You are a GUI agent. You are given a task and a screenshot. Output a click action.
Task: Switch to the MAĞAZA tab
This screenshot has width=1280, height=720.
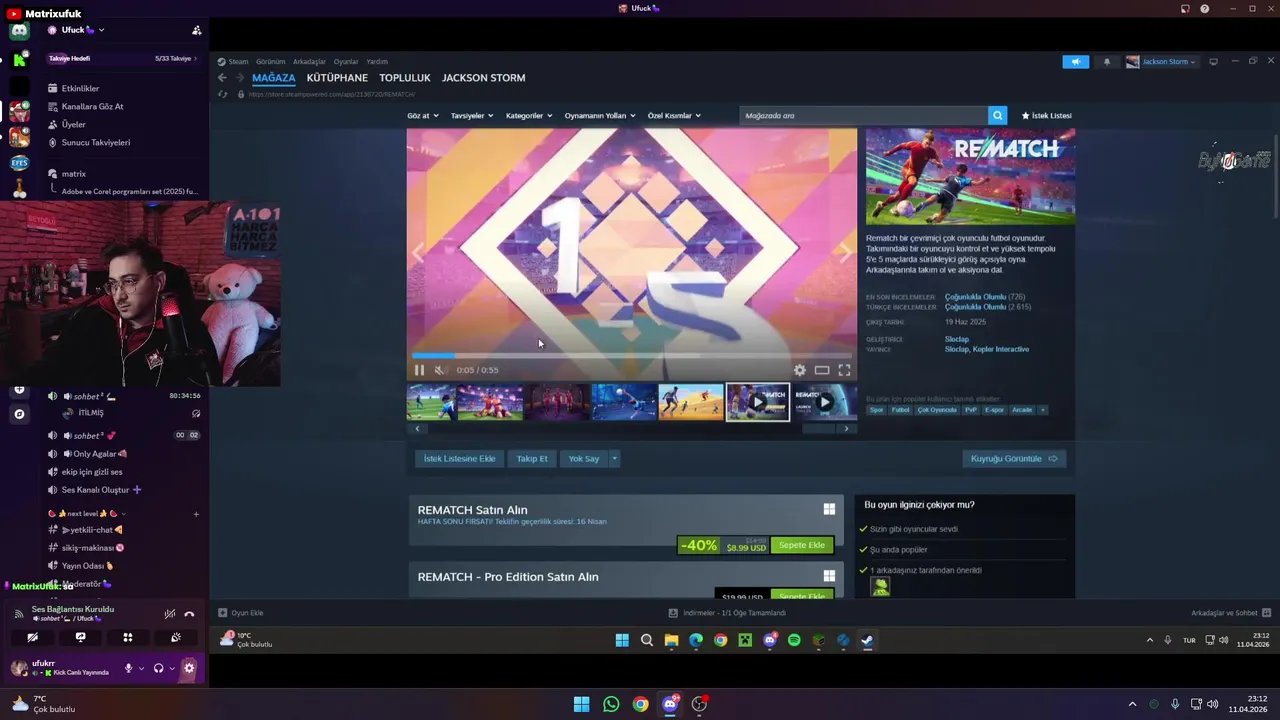pyautogui.click(x=274, y=77)
